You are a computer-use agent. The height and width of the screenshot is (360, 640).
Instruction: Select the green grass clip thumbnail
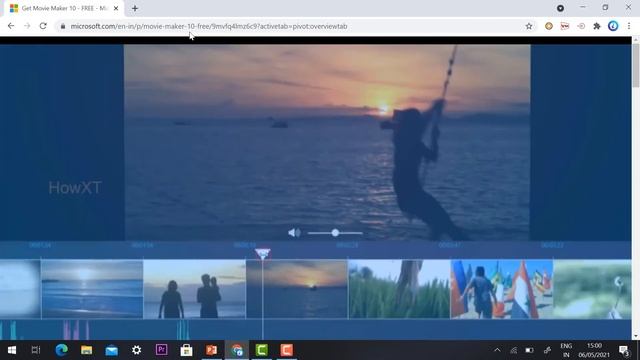(x=399, y=289)
